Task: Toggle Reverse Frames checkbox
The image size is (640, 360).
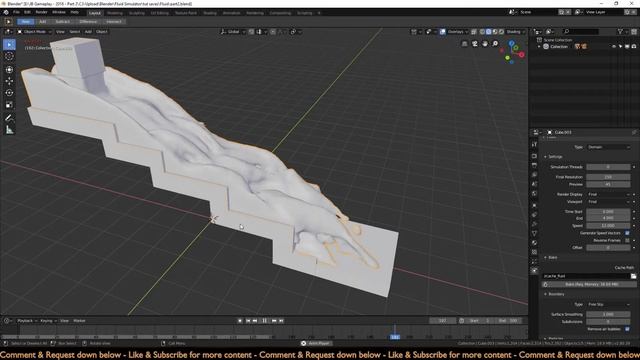Action: point(627,240)
